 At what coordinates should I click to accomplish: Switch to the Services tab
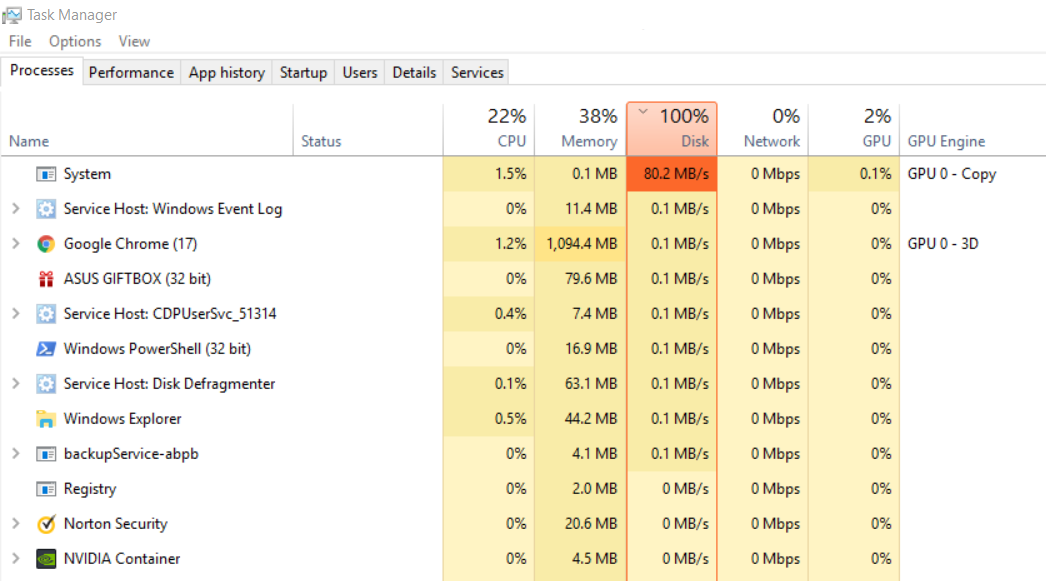477,72
